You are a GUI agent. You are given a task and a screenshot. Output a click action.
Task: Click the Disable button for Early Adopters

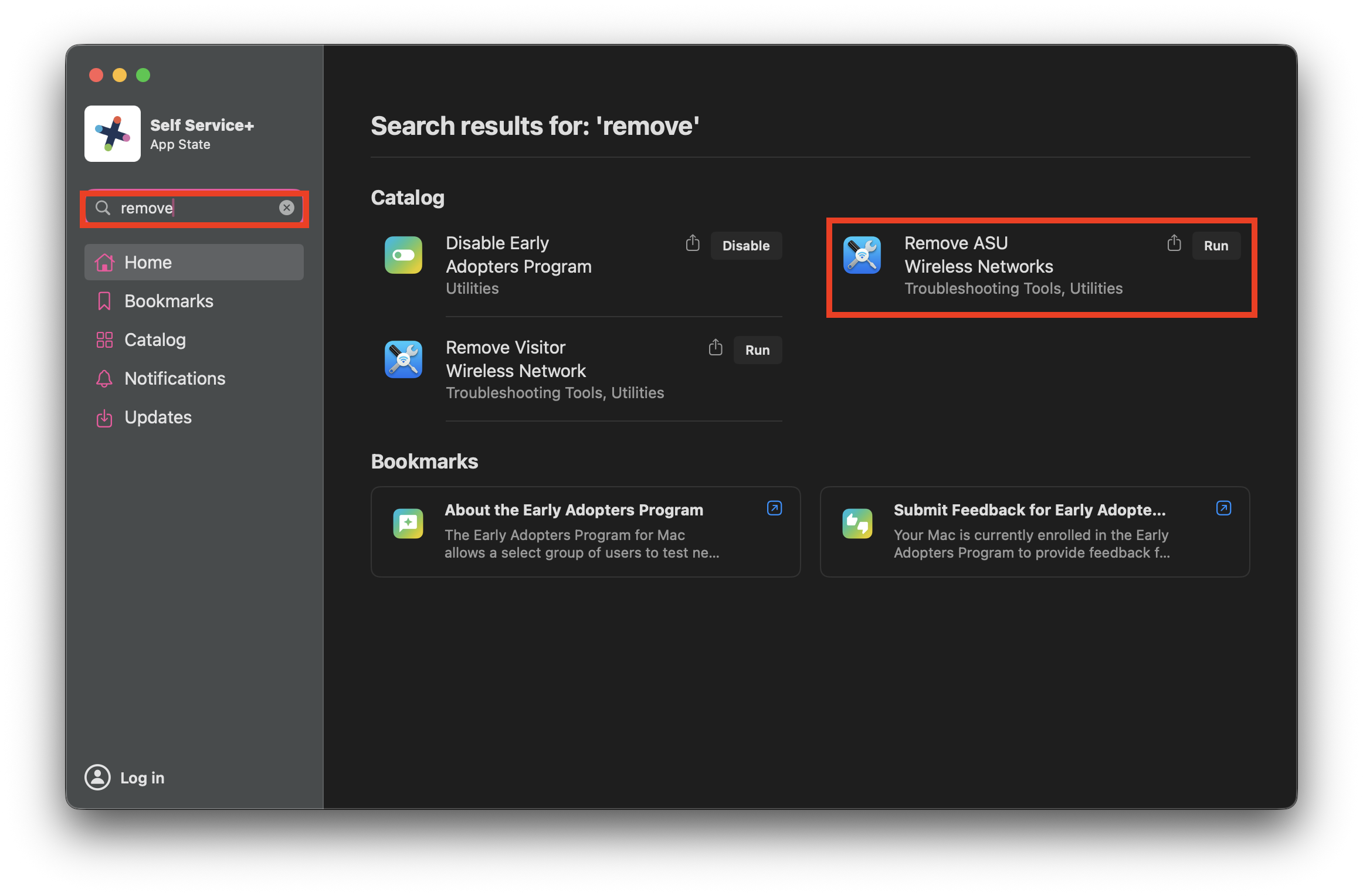coord(746,246)
